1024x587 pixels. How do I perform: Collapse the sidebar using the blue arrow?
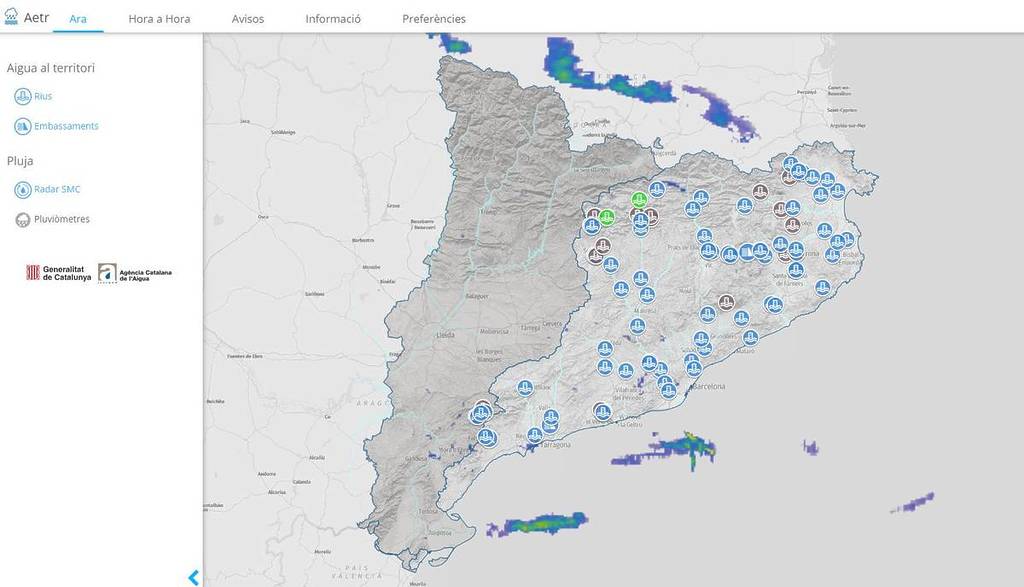(x=194, y=576)
